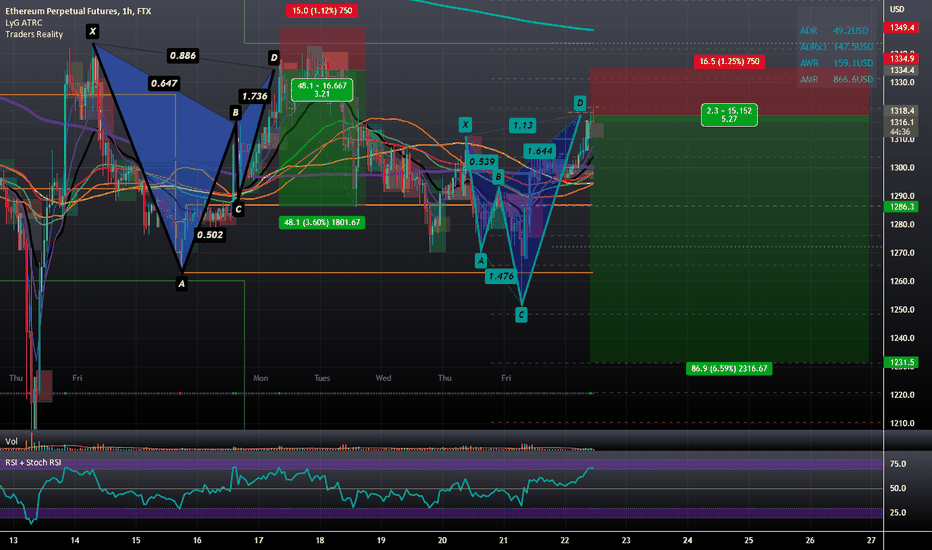Click the red 15.0 (1.12%) 750 stop label
The width and height of the screenshot is (932, 550).
click(x=322, y=11)
